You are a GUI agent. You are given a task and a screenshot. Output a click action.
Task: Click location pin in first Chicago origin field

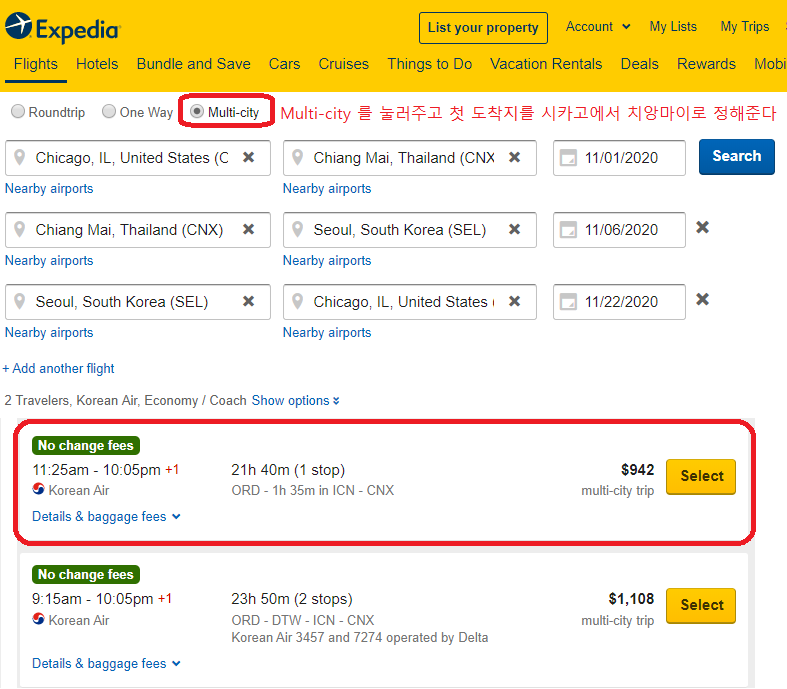pyautogui.click(x=20, y=158)
